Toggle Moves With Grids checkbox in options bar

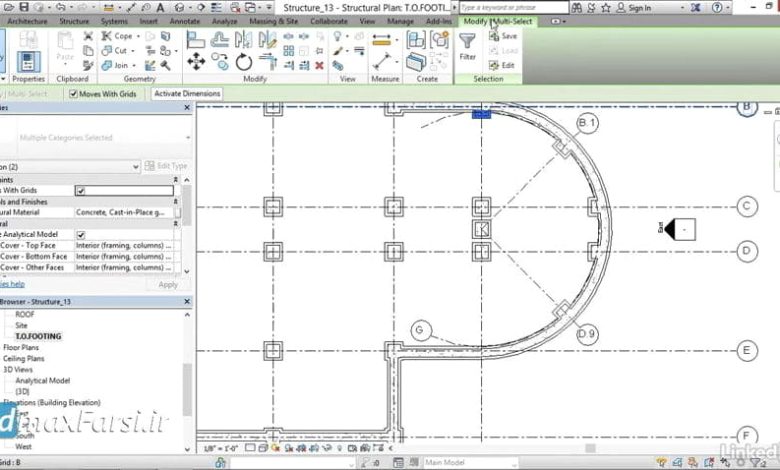73,94
